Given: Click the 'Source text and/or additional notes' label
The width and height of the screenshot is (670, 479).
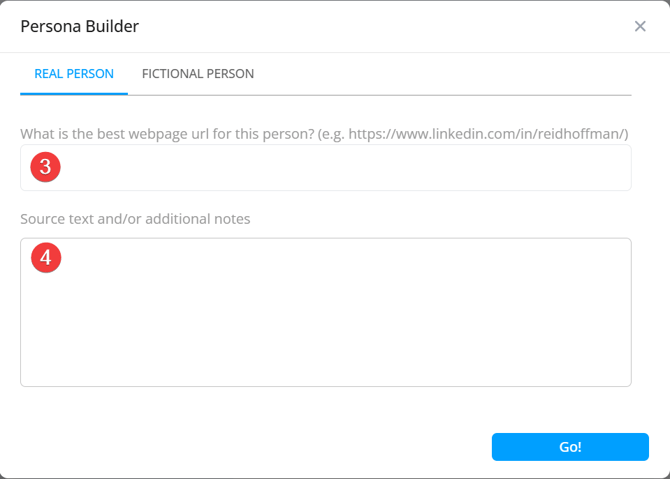Looking at the screenshot, I should [x=135, y=218].
